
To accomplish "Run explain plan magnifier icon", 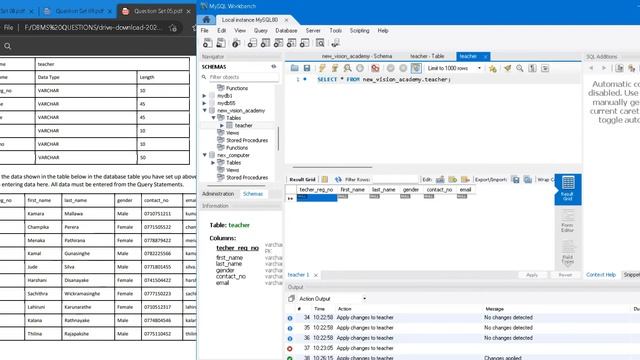I will [347, 68].
